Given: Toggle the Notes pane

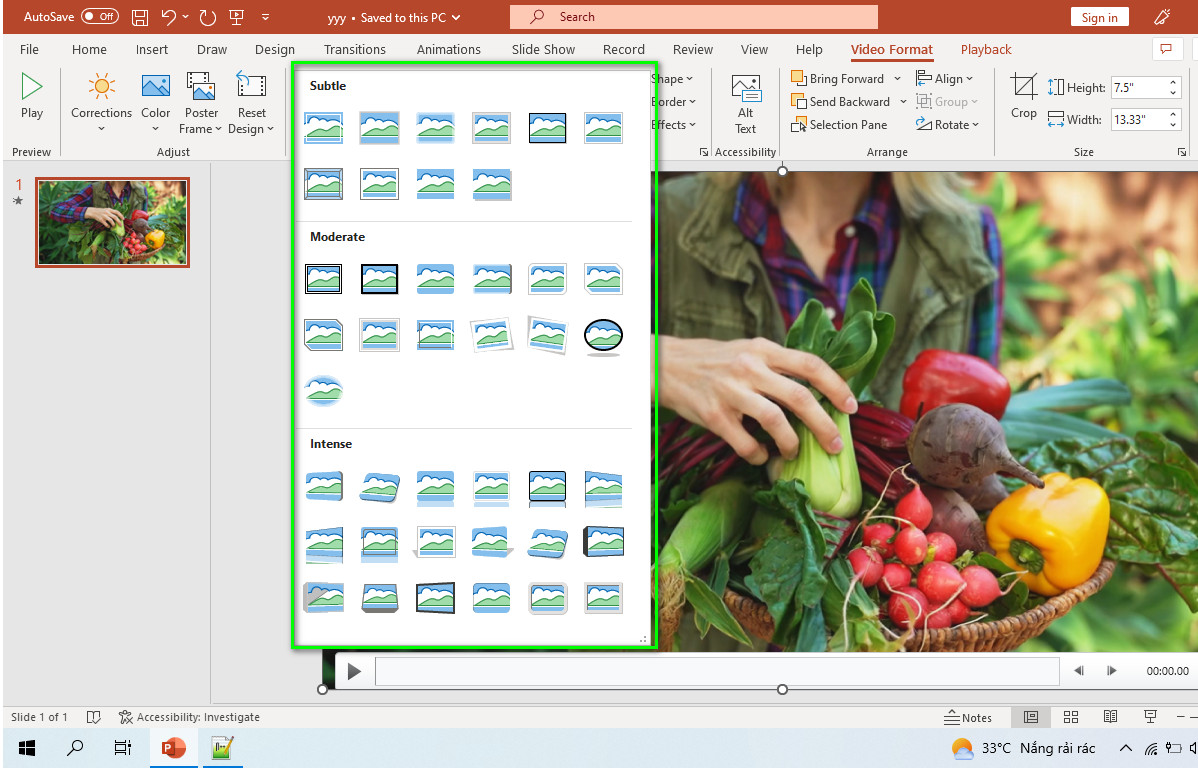Looking at the screenshot, I should (x=967, y=717).
